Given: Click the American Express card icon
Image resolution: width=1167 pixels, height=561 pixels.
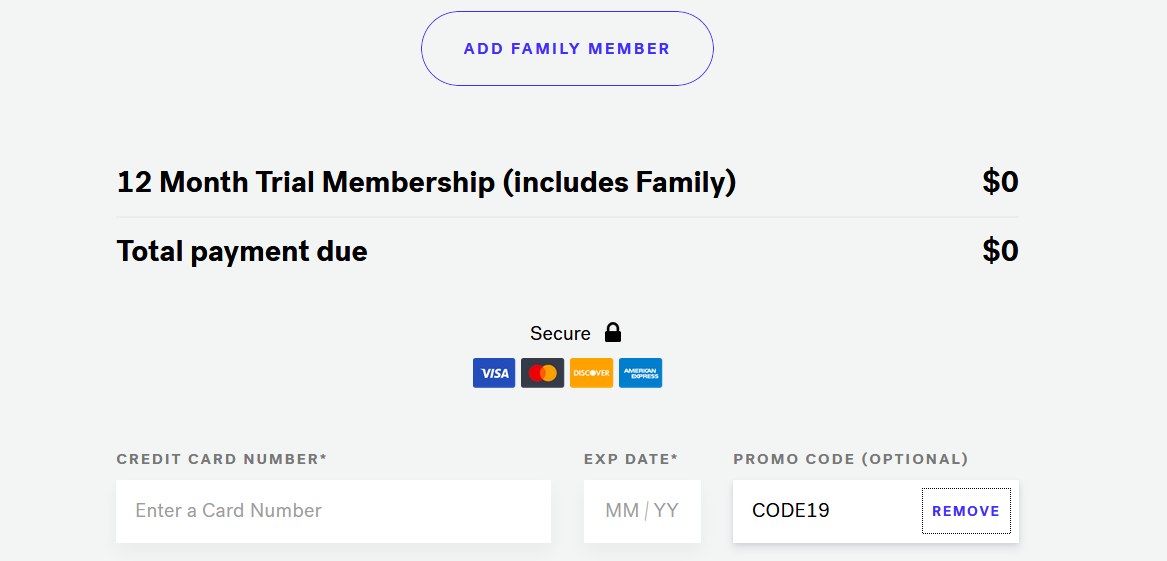Looking at the screenshot, I should [641, 373].
